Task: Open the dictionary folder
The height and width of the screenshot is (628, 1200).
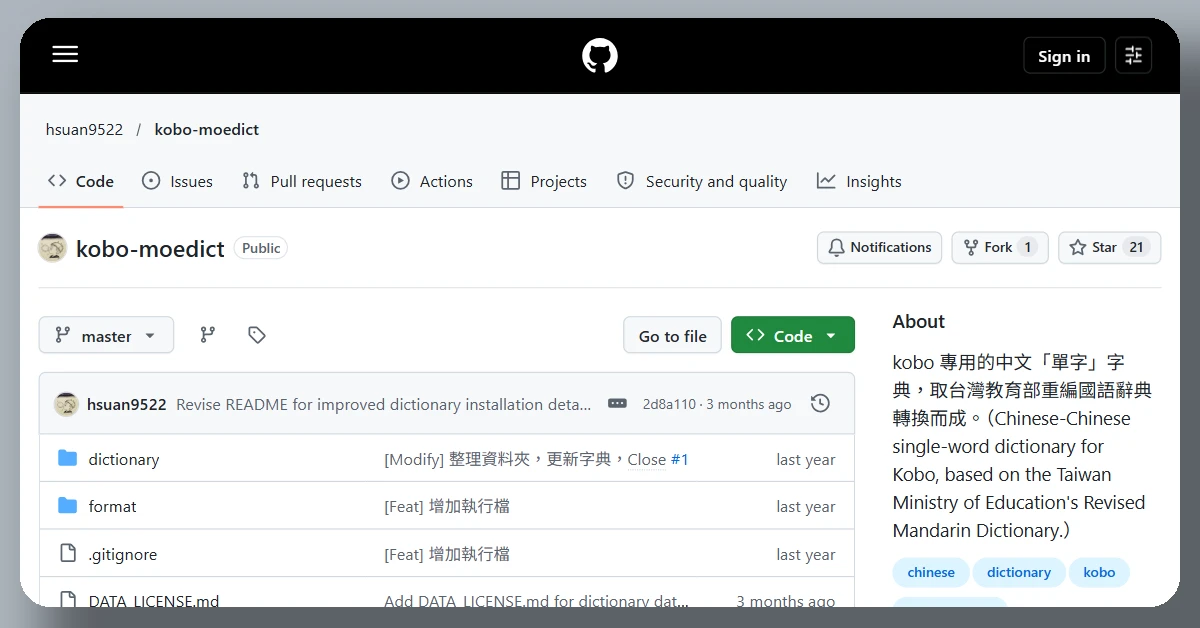Action: 124,459
